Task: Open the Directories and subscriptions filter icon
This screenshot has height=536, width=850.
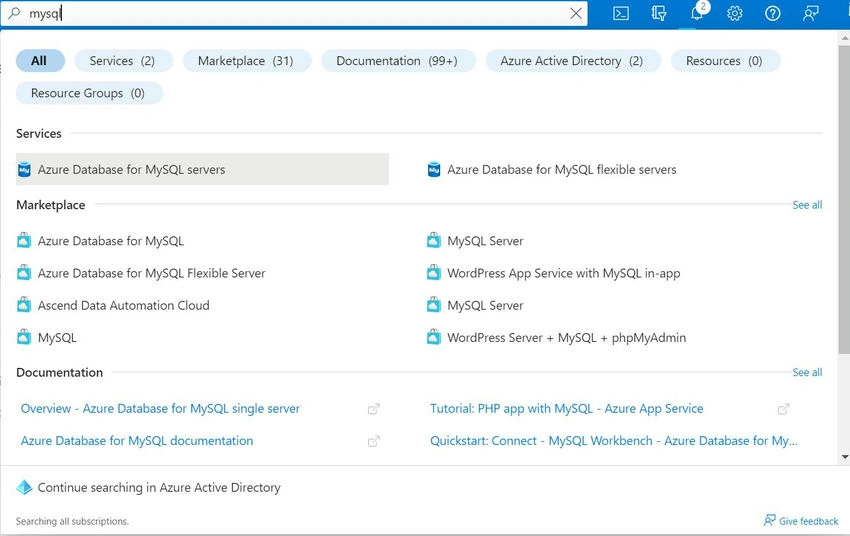Action: [x=659, y=14]
